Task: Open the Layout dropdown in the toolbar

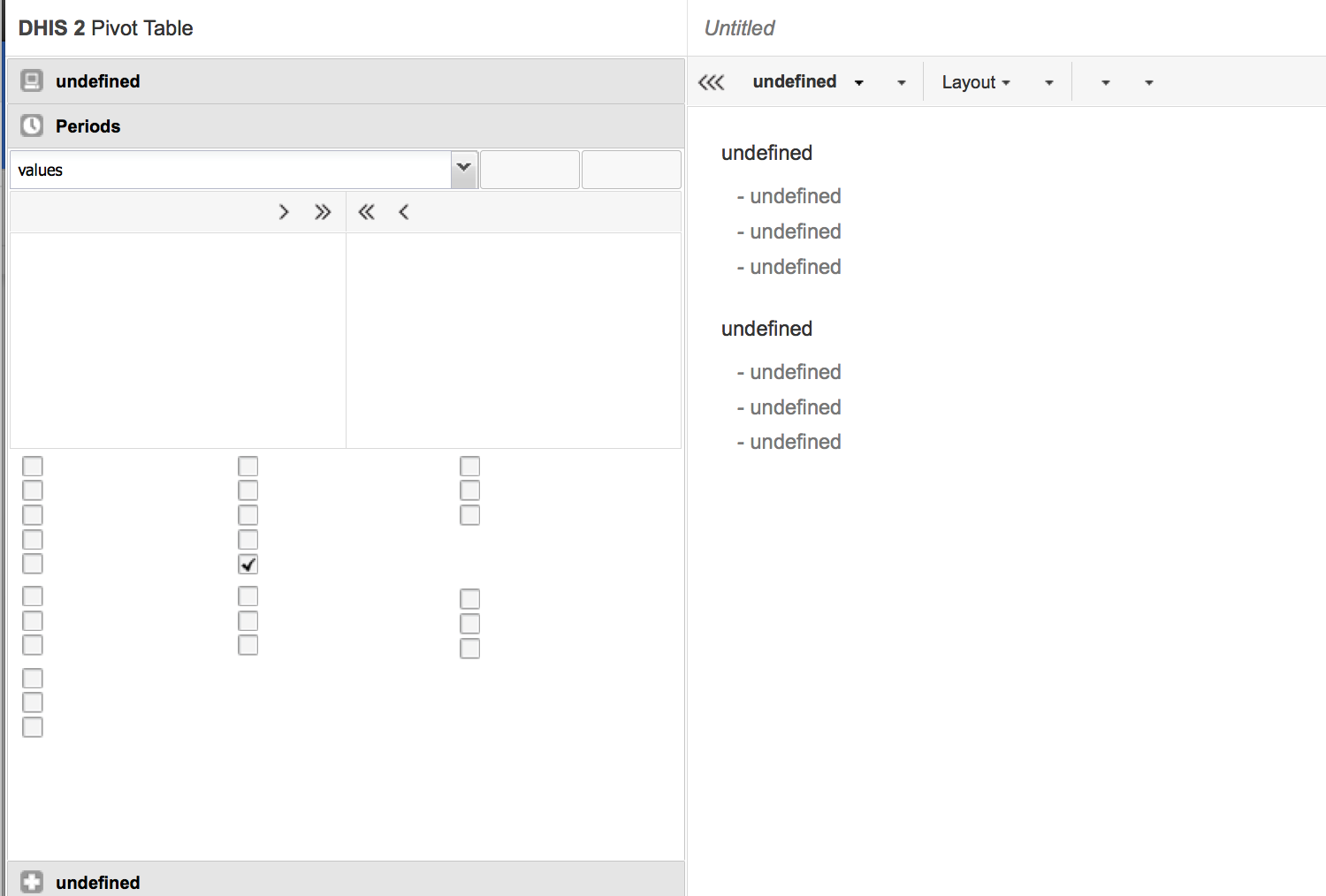Action: 976,82
